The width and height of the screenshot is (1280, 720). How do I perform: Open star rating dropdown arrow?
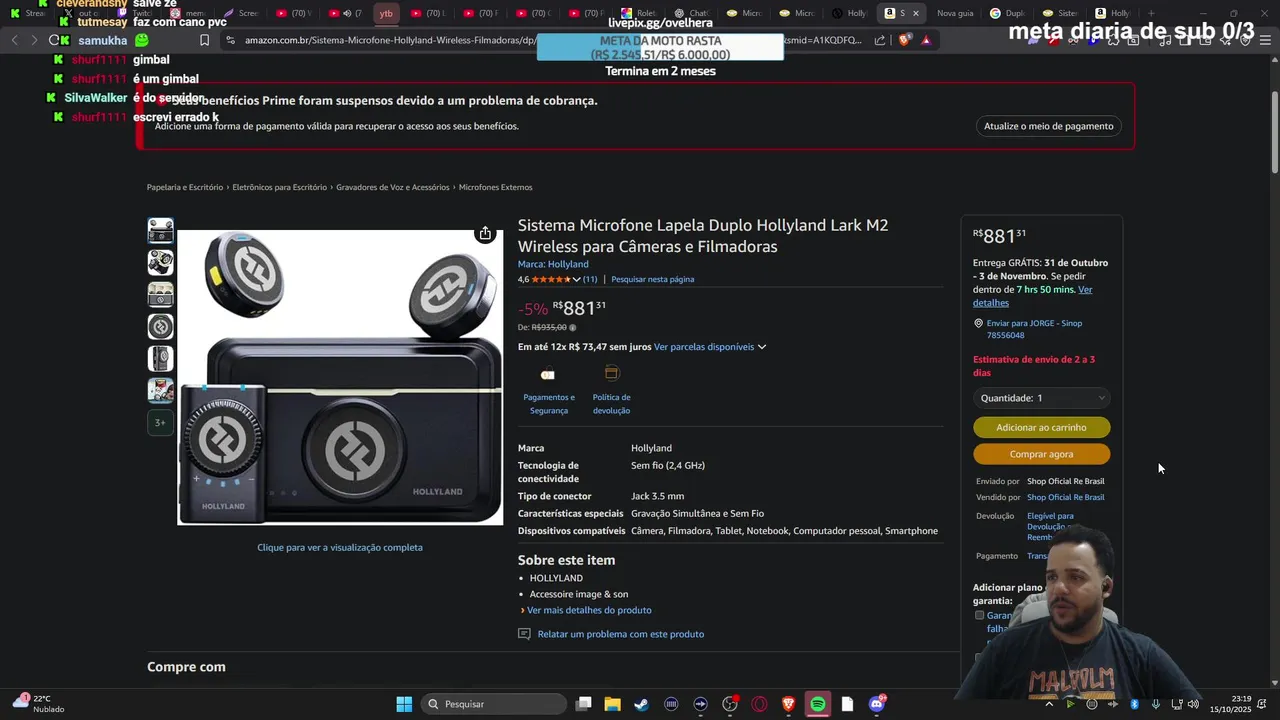576,279
